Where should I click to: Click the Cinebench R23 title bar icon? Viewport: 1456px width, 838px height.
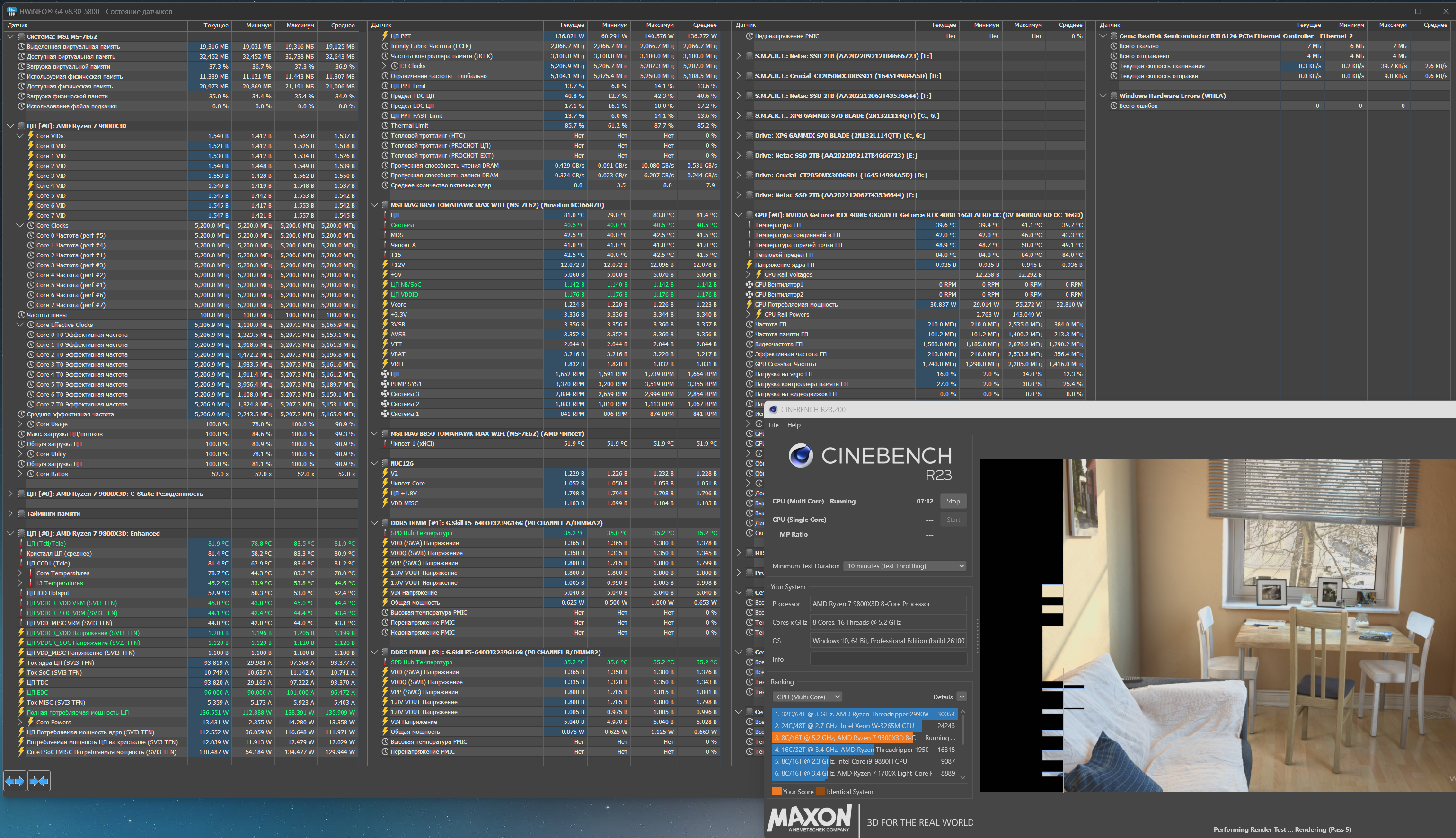[x=774, y=410]
